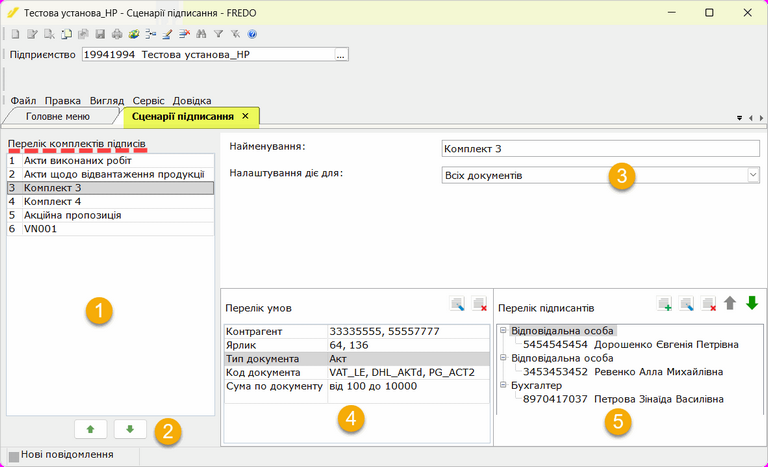Open the Файл menu
This screenshot has height=467, width=768.
pos(24,100)
